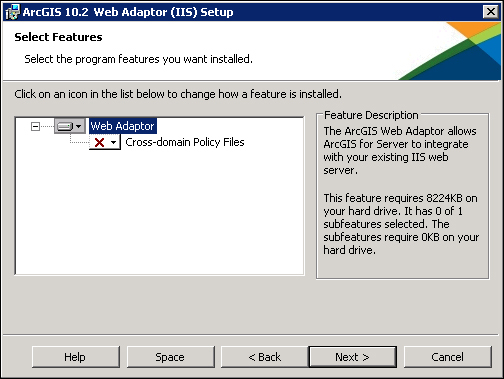Click empty area of the feature tree list
Viewport: 504px width, 379px height.
(x=160, y=213)
